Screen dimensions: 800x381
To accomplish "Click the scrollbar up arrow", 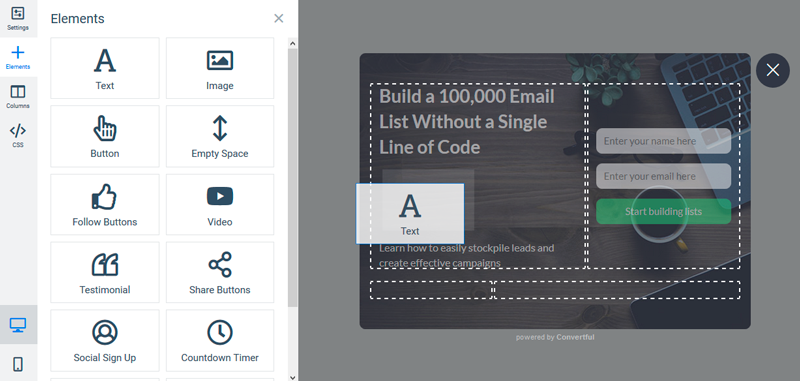I will pos(292,43).
